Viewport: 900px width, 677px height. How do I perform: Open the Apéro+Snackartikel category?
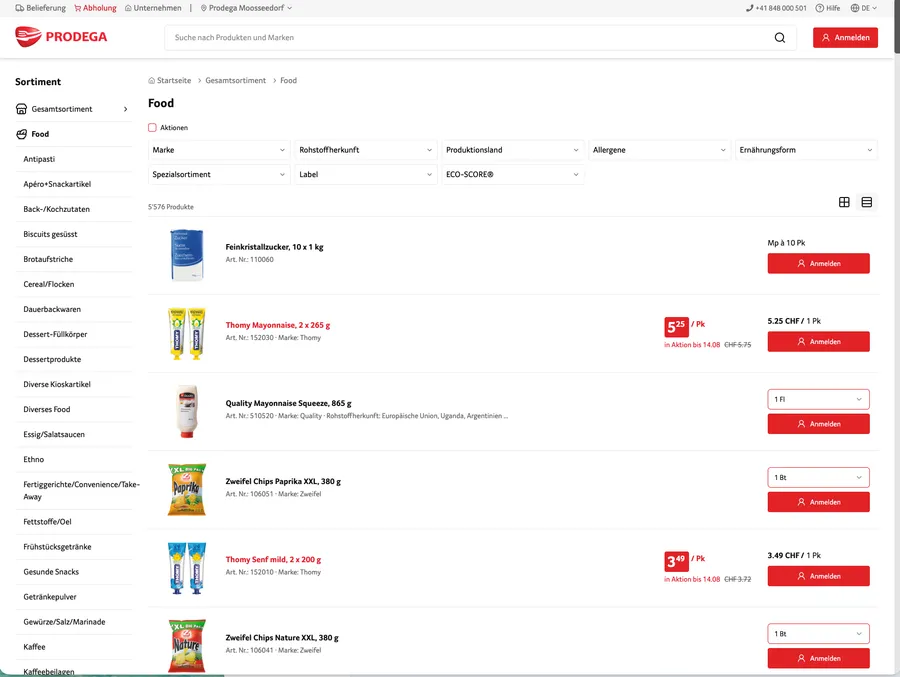pos(57,184)
